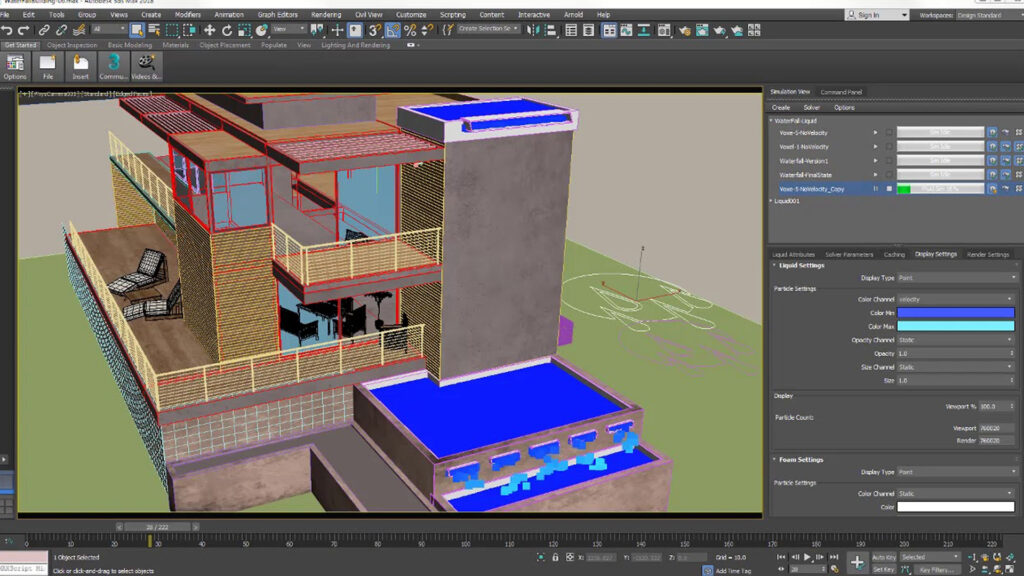Open the Modifiers menu
The width and height of the screenshot is (1024, 576).
pos(187,14)
